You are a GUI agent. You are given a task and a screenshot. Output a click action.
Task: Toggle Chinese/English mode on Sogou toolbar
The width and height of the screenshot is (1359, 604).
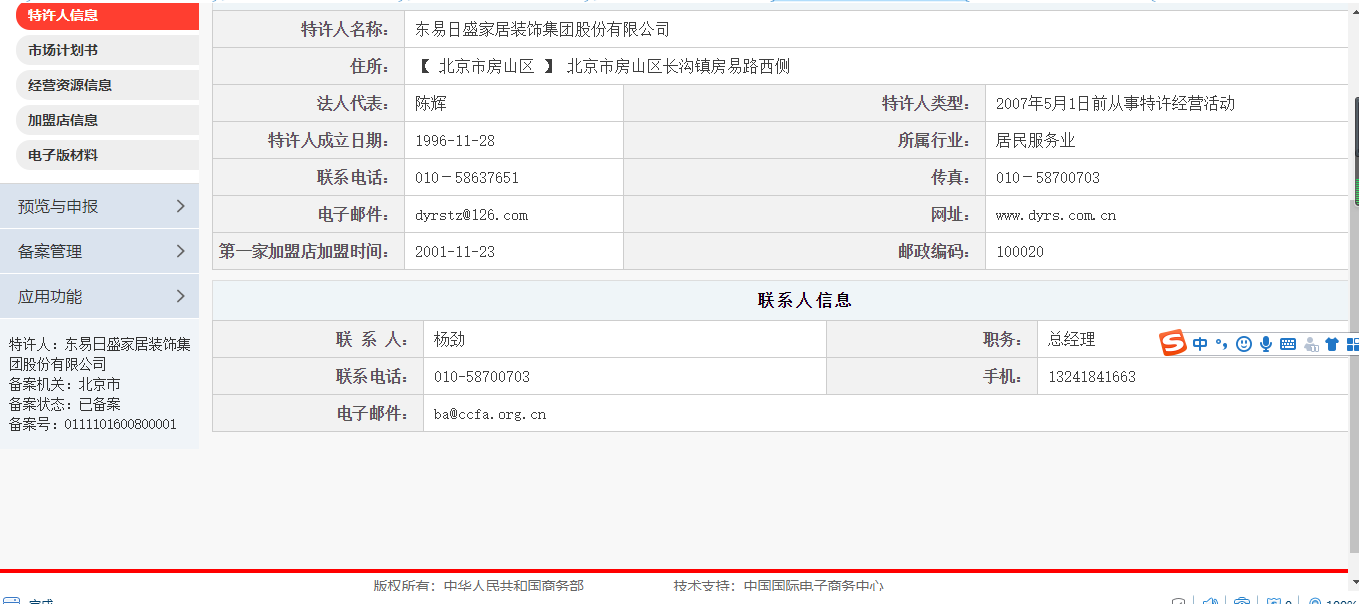coord(1200,344)
